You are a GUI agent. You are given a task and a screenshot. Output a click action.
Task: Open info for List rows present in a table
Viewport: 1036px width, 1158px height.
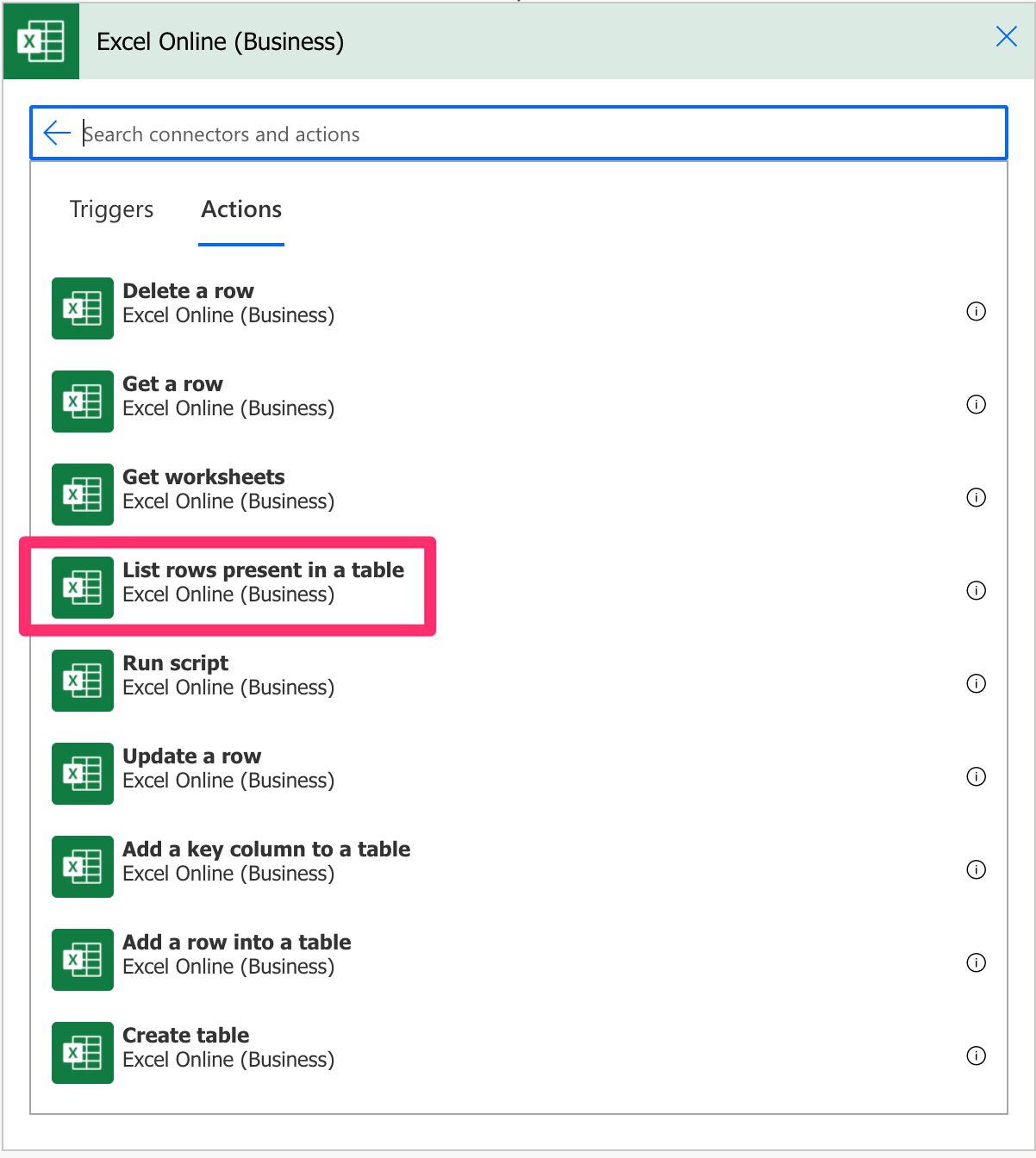[977, 591]
